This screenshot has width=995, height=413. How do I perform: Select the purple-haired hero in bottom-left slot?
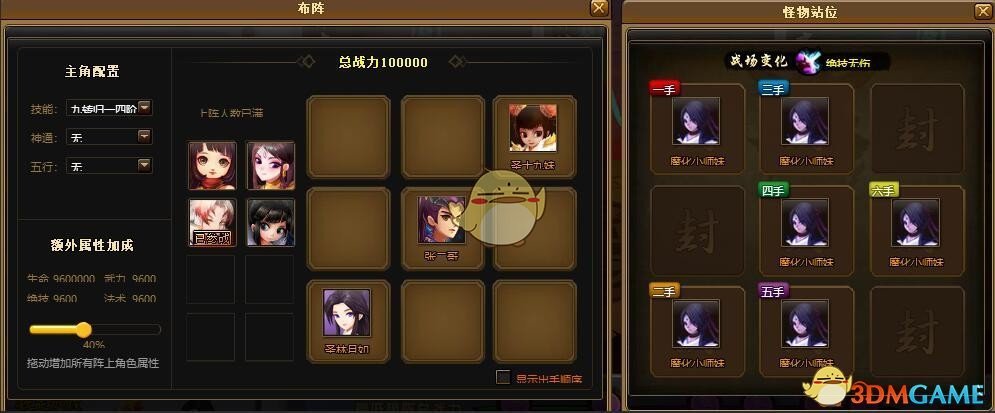pos(346,313)
